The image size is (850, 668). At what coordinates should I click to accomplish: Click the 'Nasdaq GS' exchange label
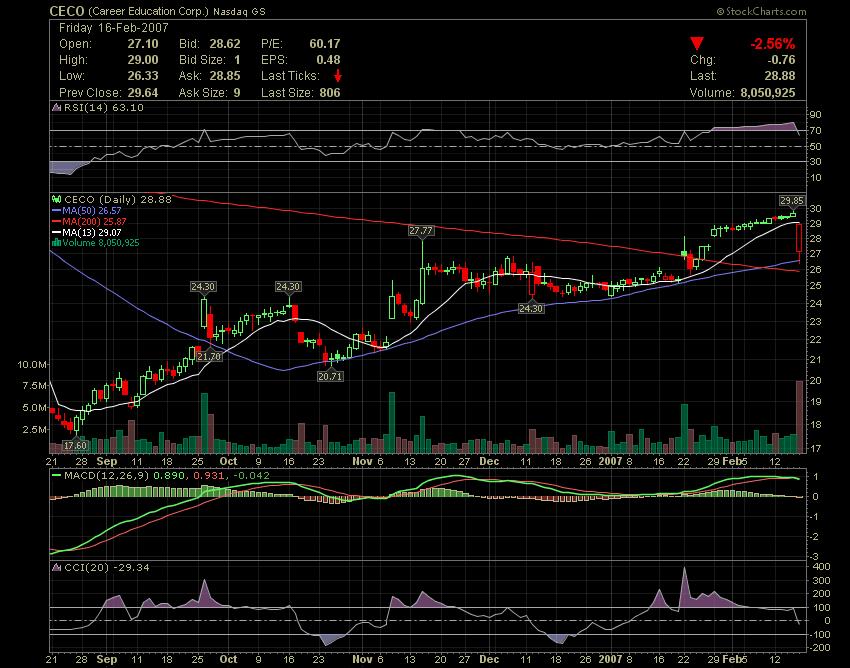pos(239,11)
